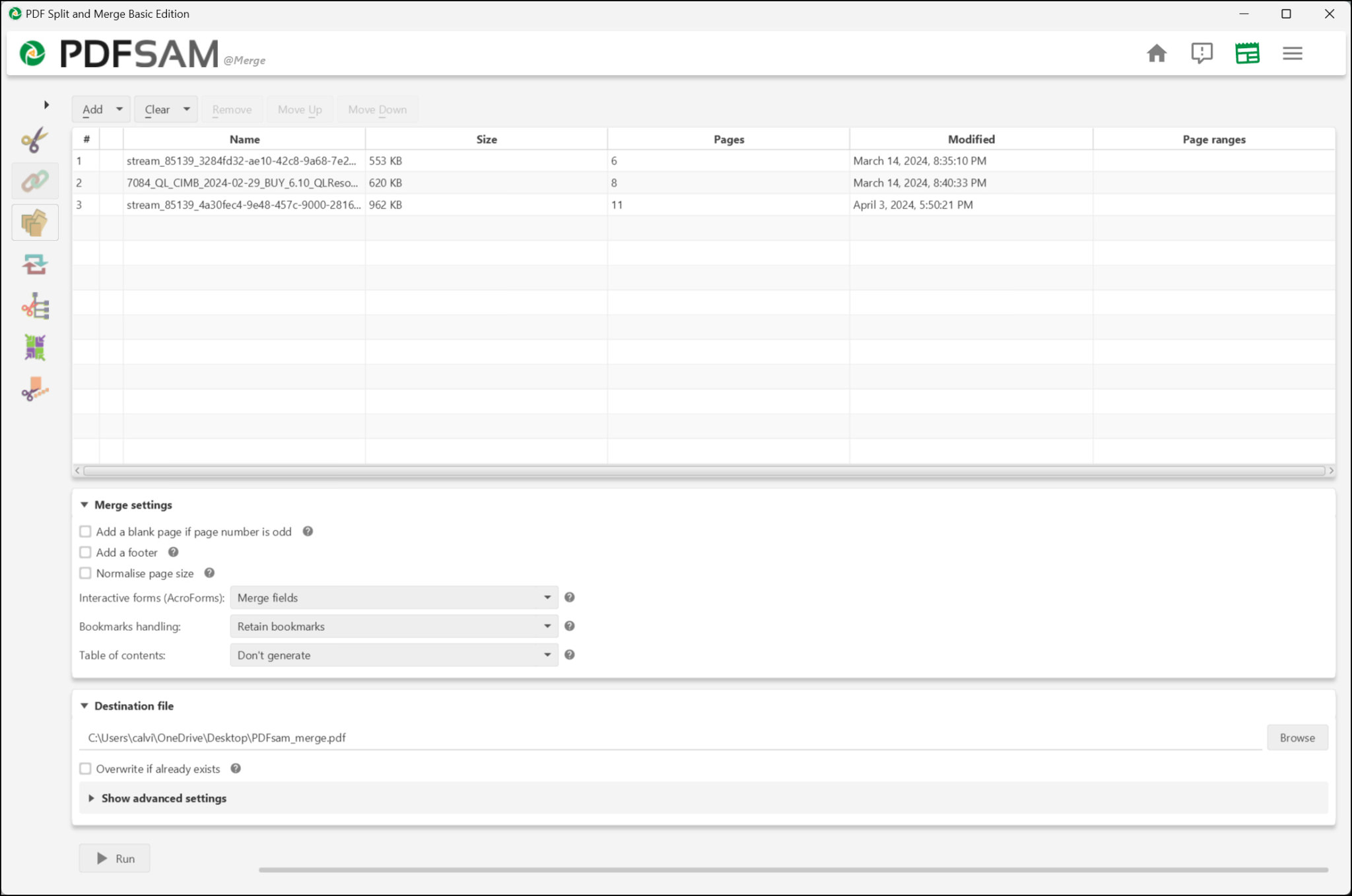
Task: Go to the PDFsam home screen
Action: click(1157, 53)
